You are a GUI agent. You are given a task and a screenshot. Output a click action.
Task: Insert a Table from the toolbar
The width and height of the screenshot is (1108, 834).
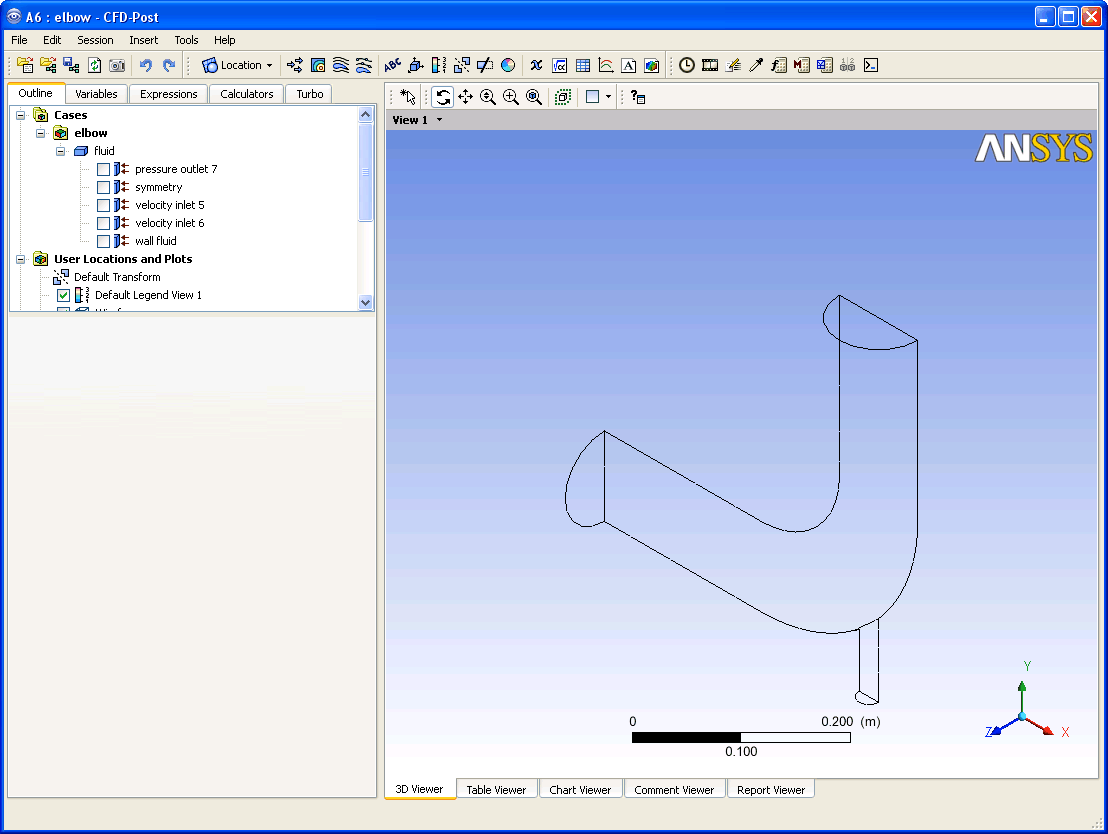point(583,66)
